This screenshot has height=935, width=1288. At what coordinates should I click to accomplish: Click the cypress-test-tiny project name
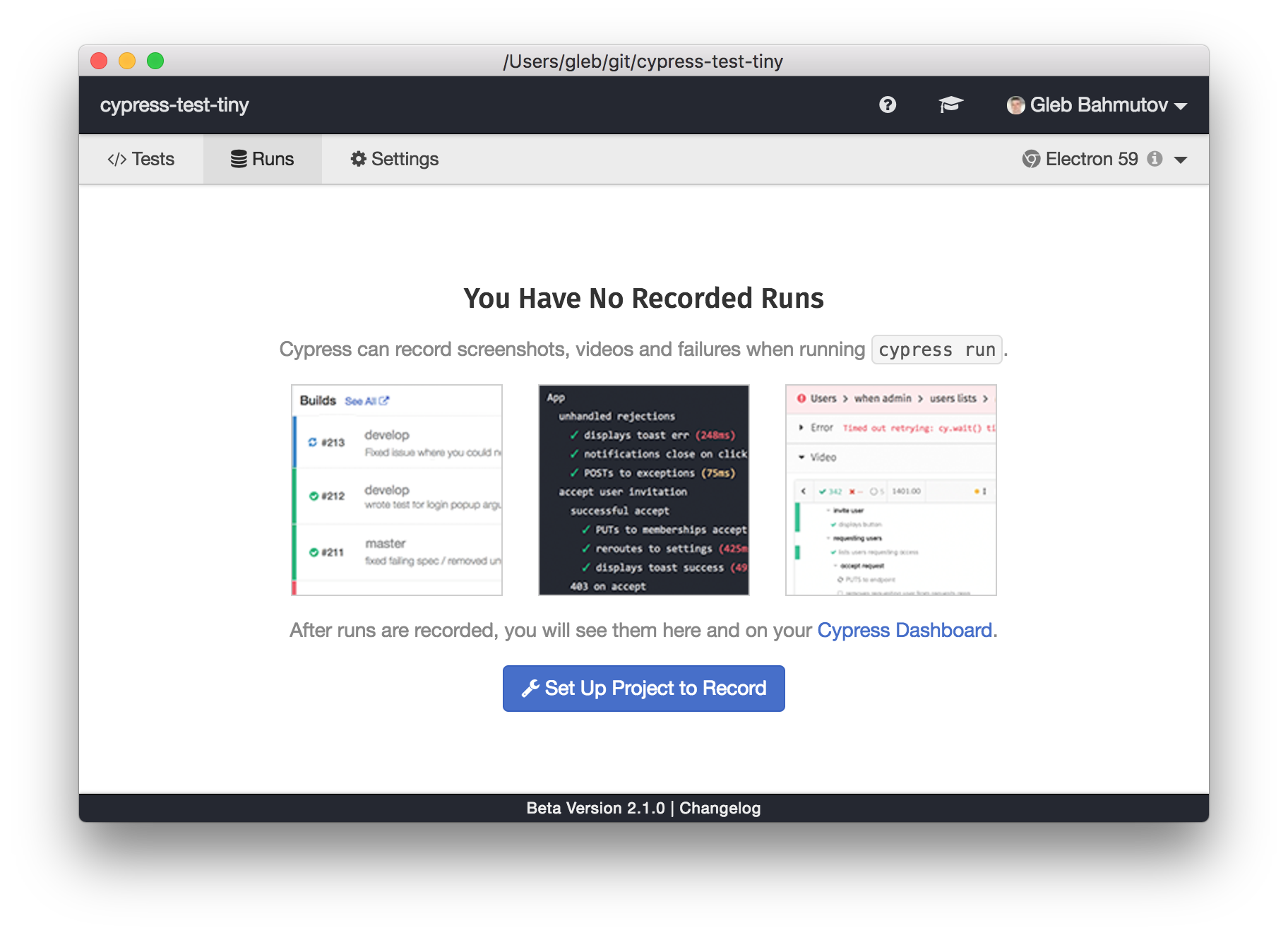point(174,105)
